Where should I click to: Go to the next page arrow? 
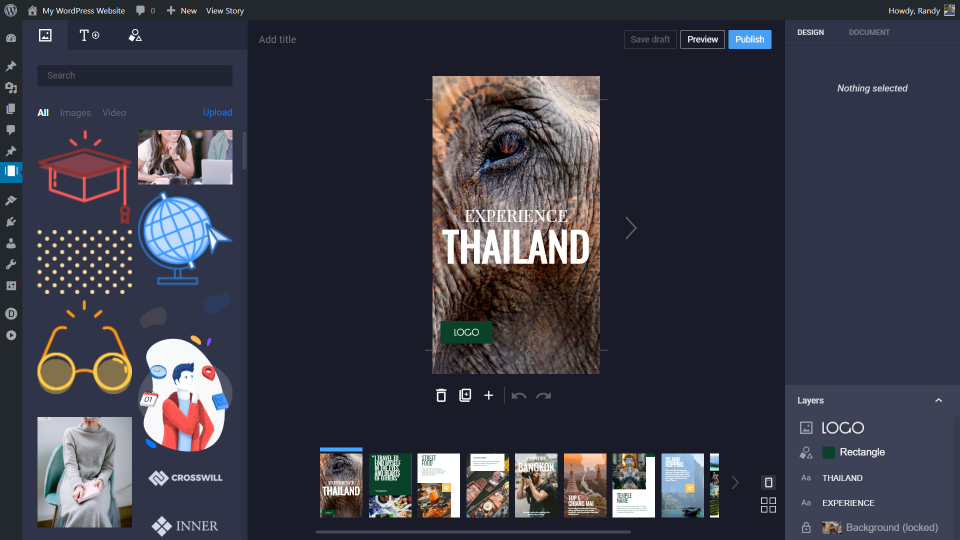click(631, 228)
